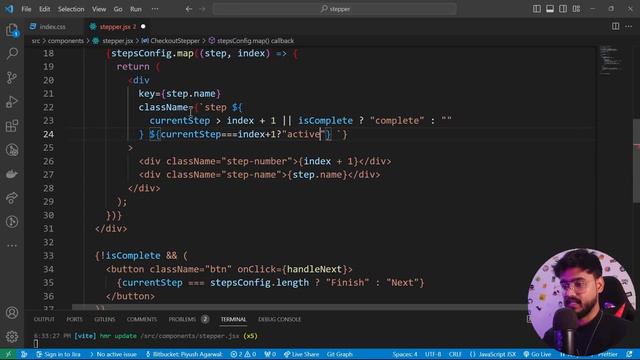Expand the overflow menu ellipsis in menu bar
Image resolution: width=640 pixels, height=360 pixels.
pyautogui.click(x=155, y=9)
